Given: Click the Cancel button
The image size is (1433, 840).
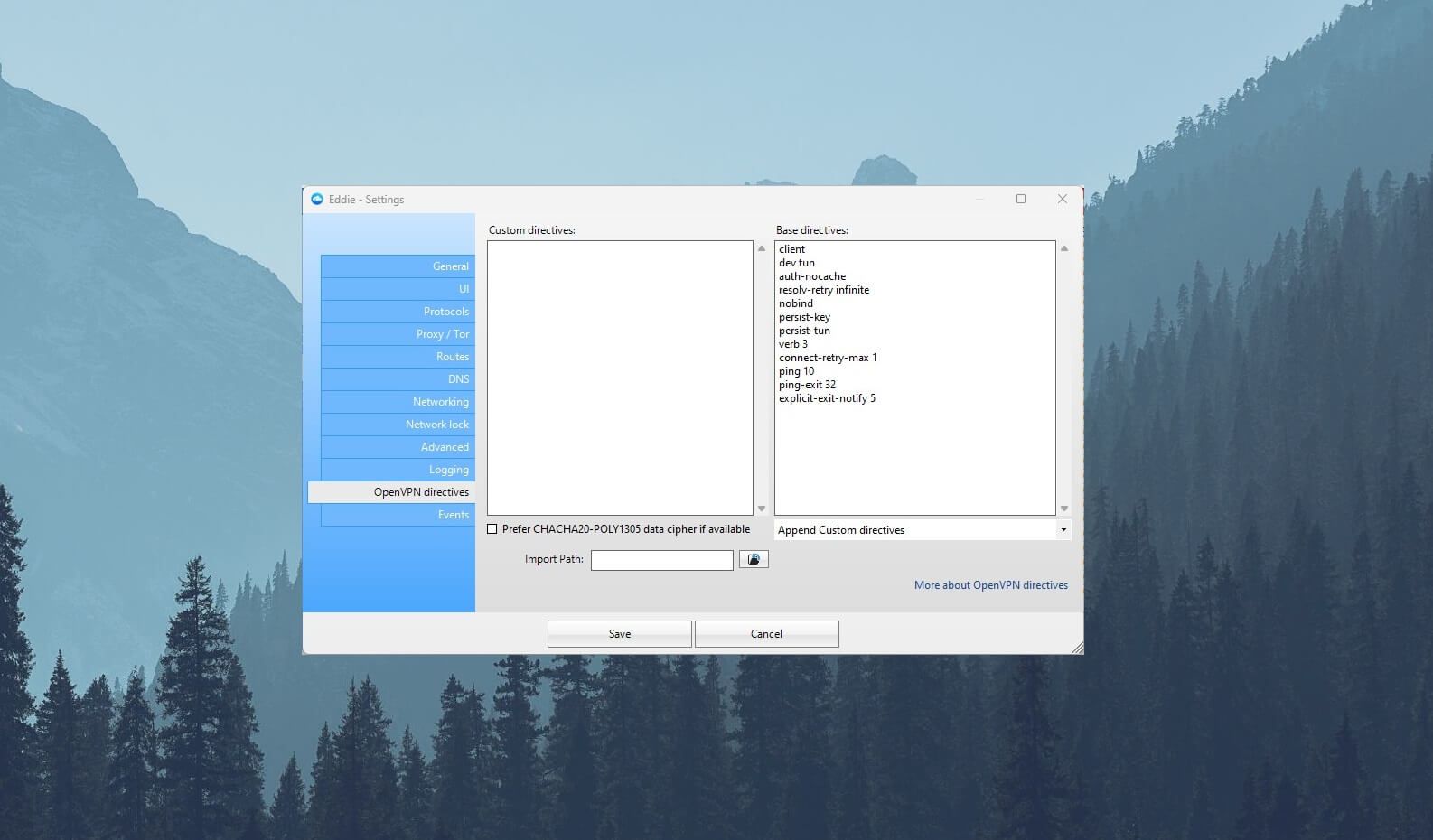Looking at the screenshot, I should 766,634.
